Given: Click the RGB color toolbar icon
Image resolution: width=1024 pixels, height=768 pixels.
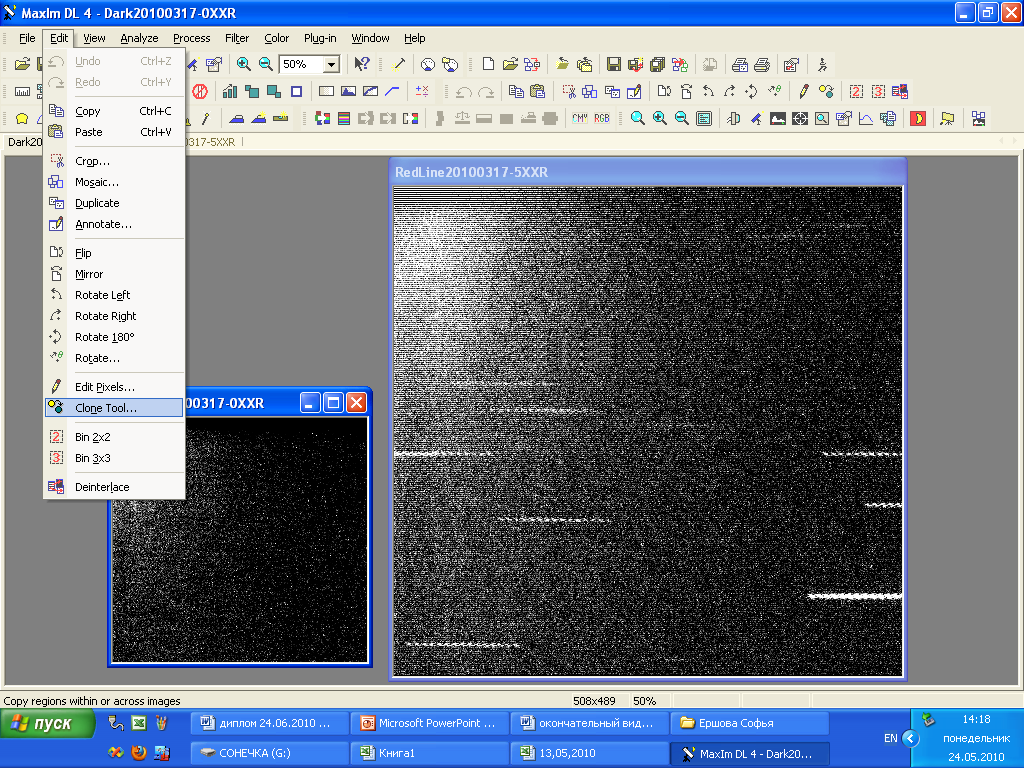Looking at the screenshot, I should pos(602,118).
